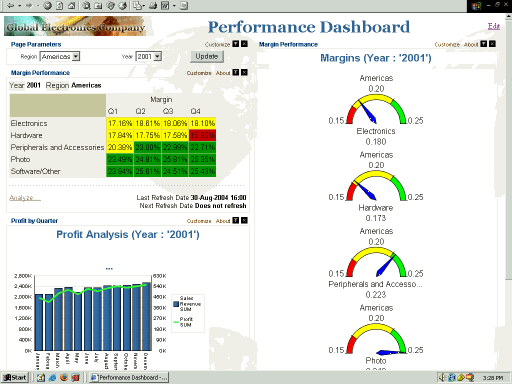Collapse the Margins gauge portlet
This screenshot has height=384, width=512.
pyautogui.click(x=484, y=44)
